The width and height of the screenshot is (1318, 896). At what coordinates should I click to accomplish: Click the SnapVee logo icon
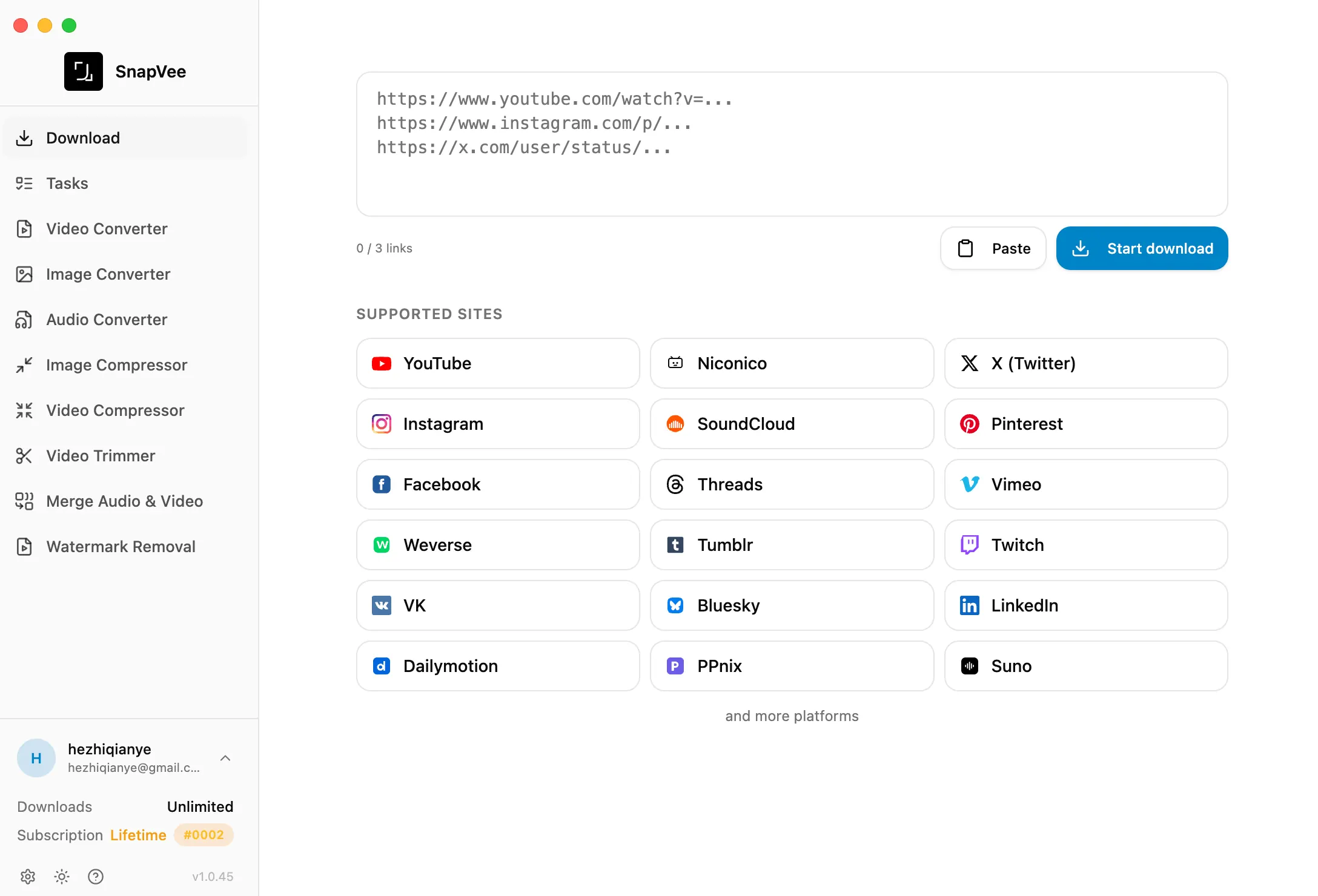84,71
